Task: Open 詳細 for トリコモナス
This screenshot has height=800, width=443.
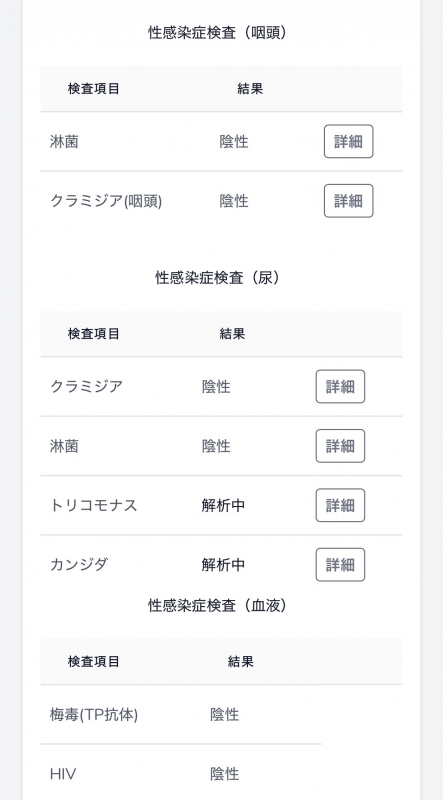Action: tap(340, 505)
